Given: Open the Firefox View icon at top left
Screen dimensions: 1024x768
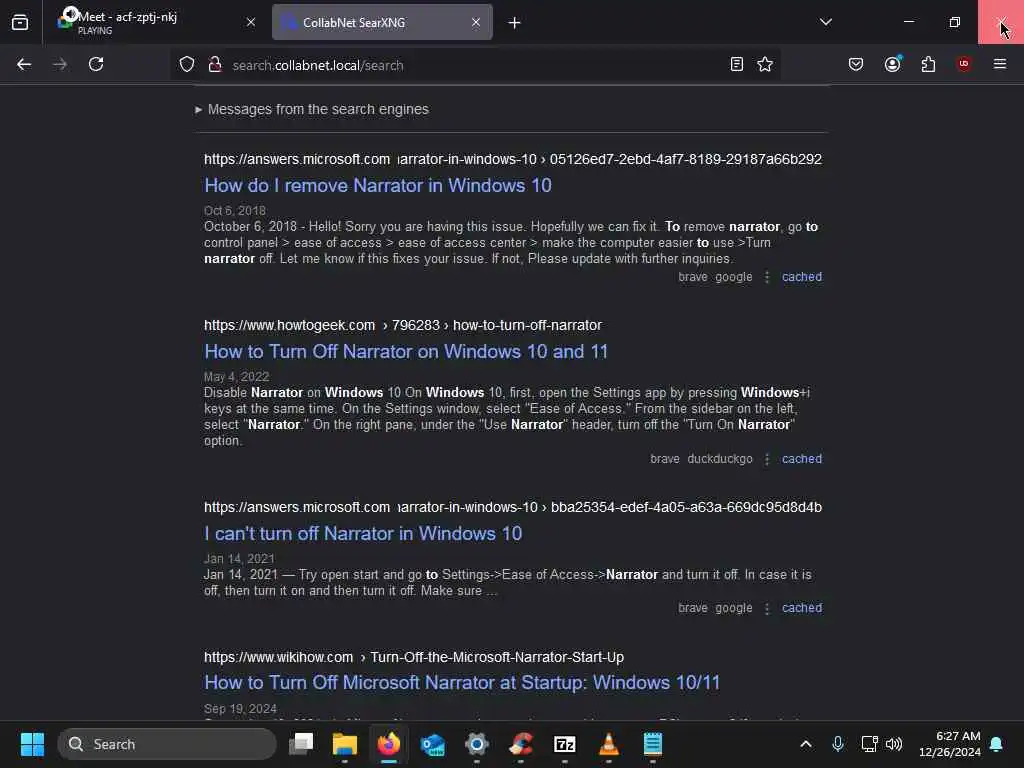Looking at the screenshot, I should point(20,22).
